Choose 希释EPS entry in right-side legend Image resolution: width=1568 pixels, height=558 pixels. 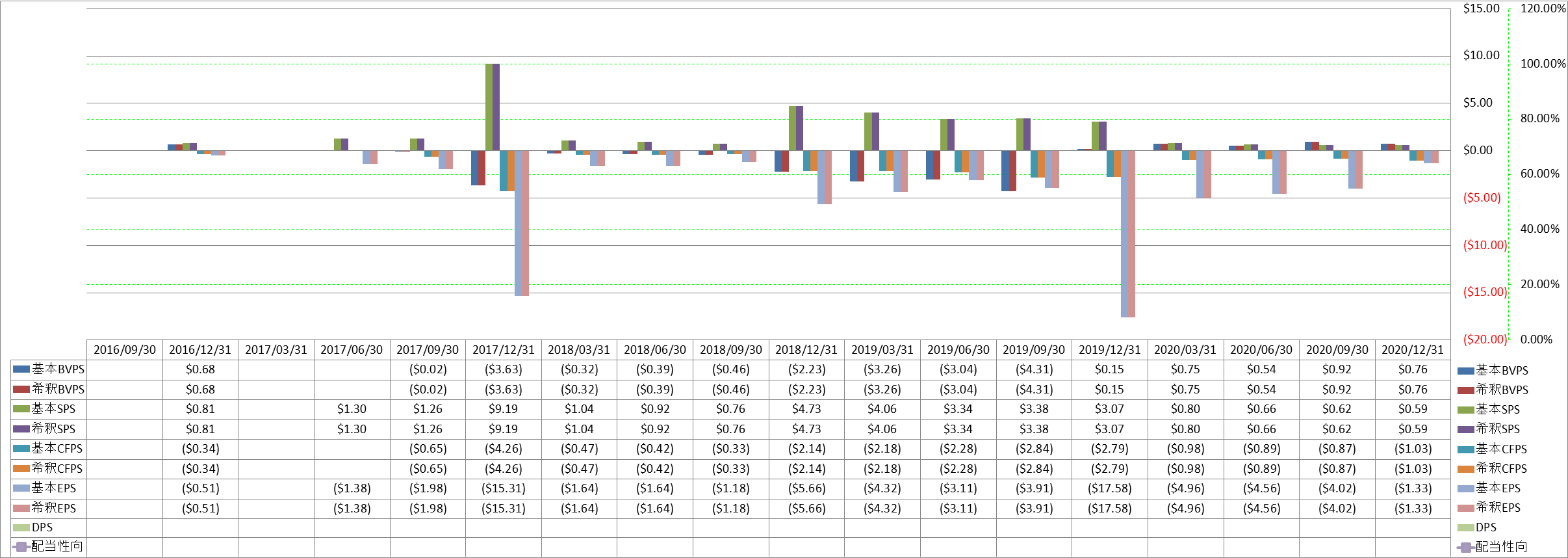click(1489, 508)
